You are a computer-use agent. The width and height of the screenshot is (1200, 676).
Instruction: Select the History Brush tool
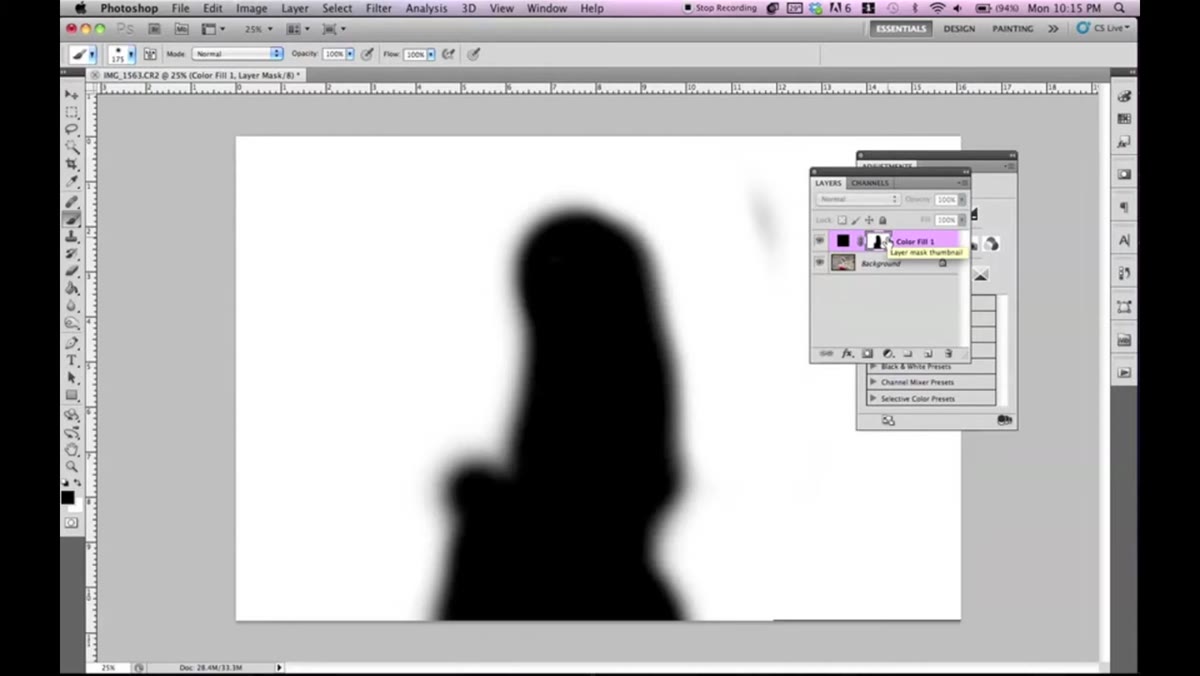(72, 254)
